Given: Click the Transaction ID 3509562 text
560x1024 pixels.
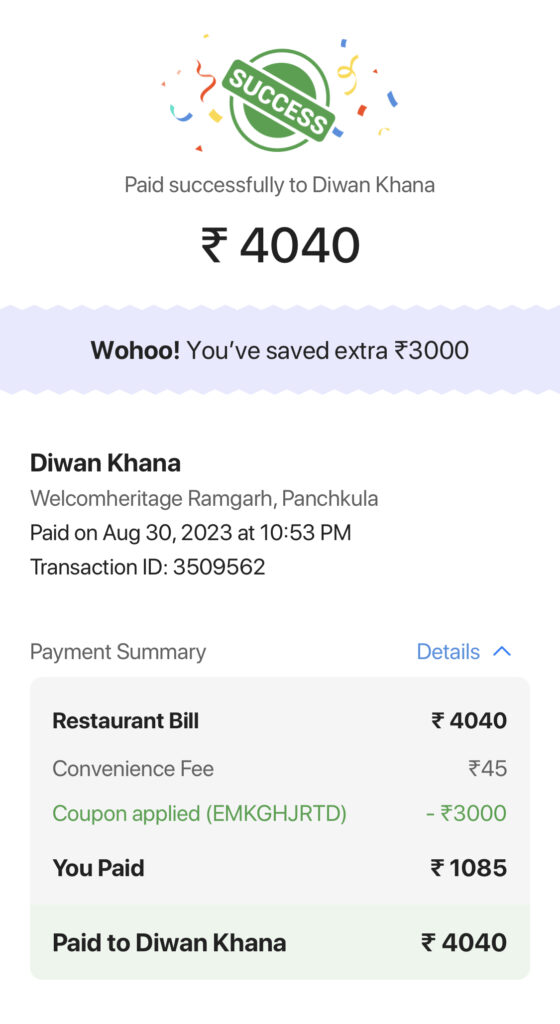Looking at the screenshot, I should pos(148,567).
